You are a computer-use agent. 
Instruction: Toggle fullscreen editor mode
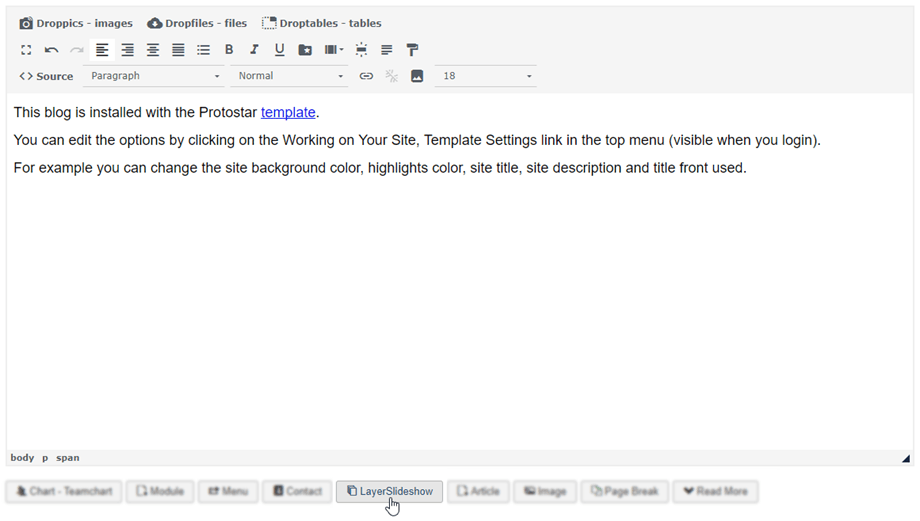tap(27, 50)
